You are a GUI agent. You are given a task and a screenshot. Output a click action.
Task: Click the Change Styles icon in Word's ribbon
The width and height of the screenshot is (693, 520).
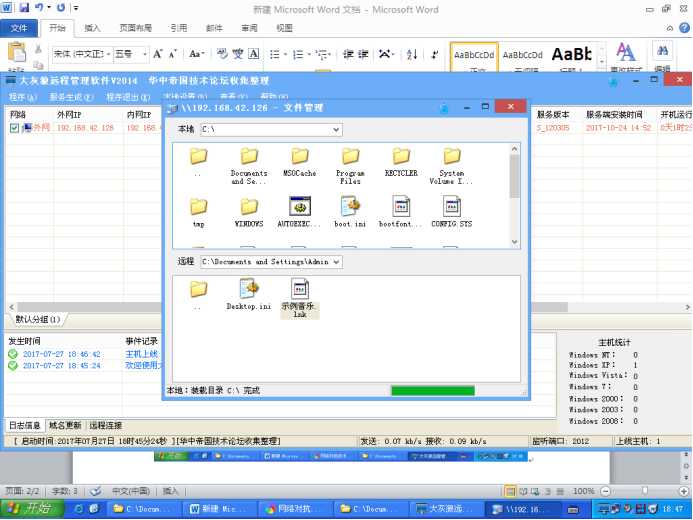tap(626, 52)
